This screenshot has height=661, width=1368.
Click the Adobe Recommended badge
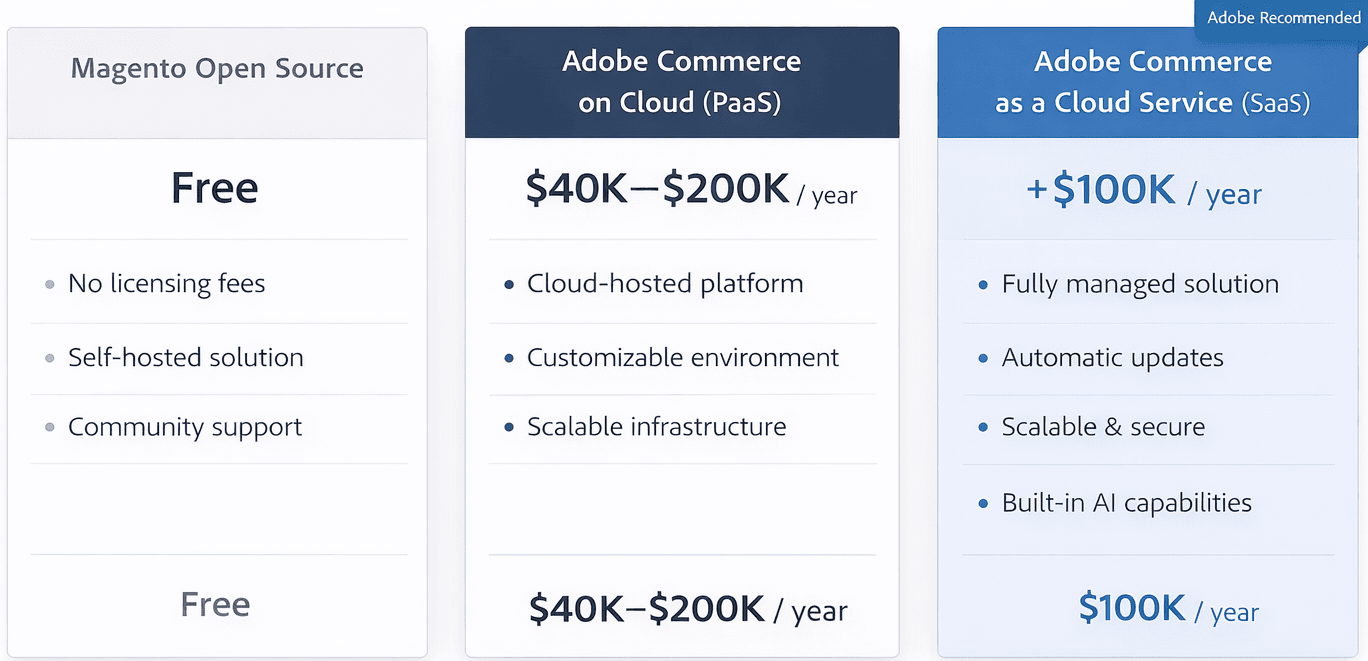pos(1281,17)
